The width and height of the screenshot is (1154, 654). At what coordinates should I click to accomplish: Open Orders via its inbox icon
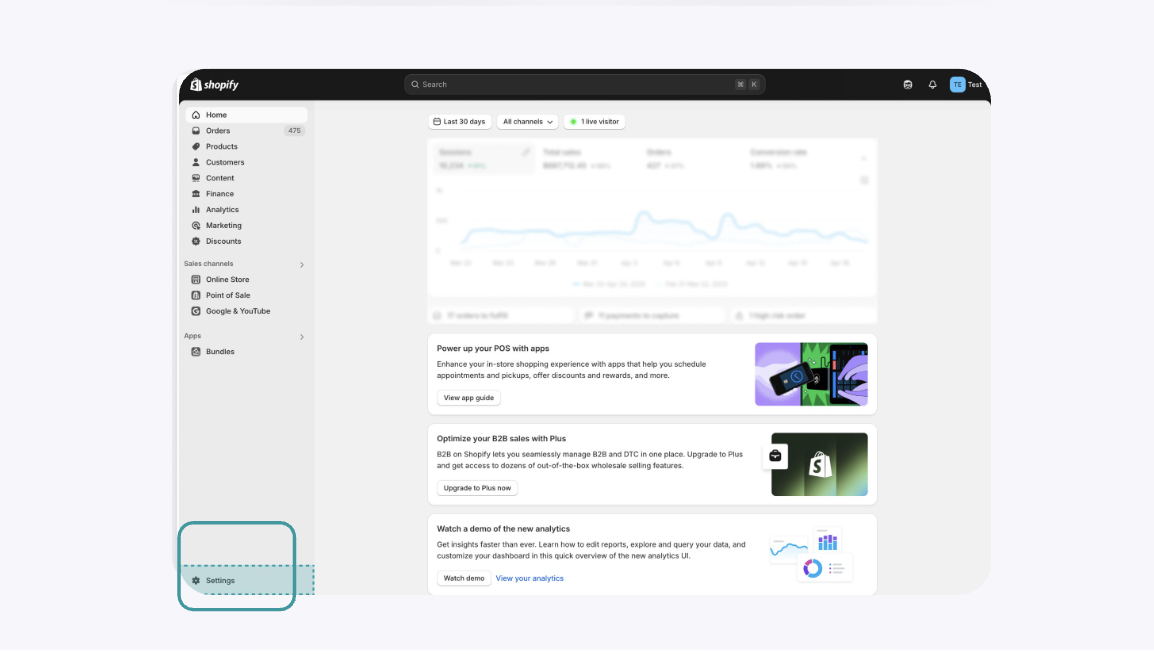coord(196,131)
